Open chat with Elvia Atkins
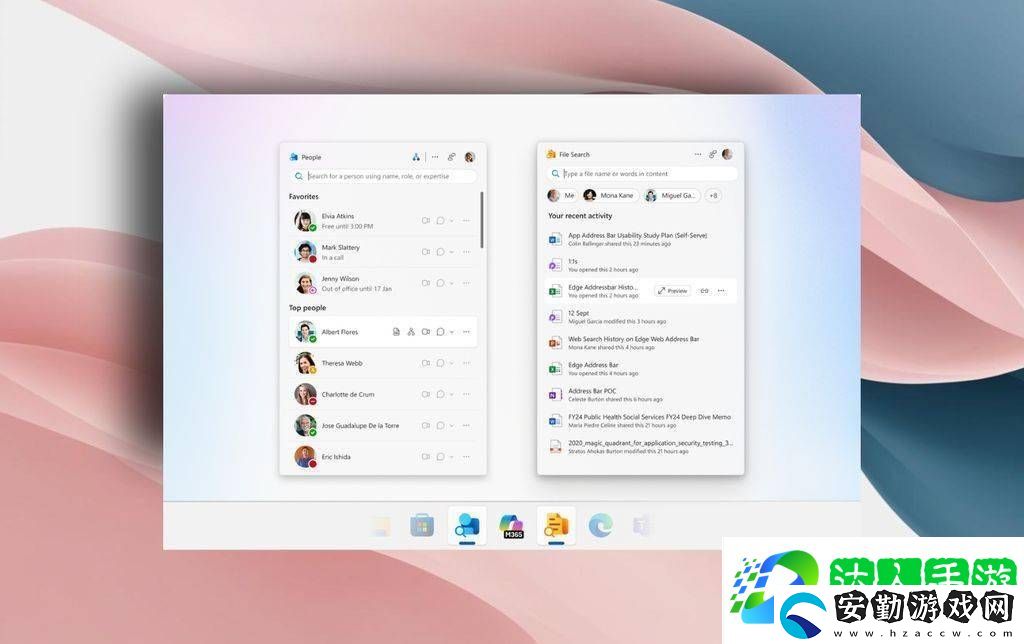 (x=440, y=221)
